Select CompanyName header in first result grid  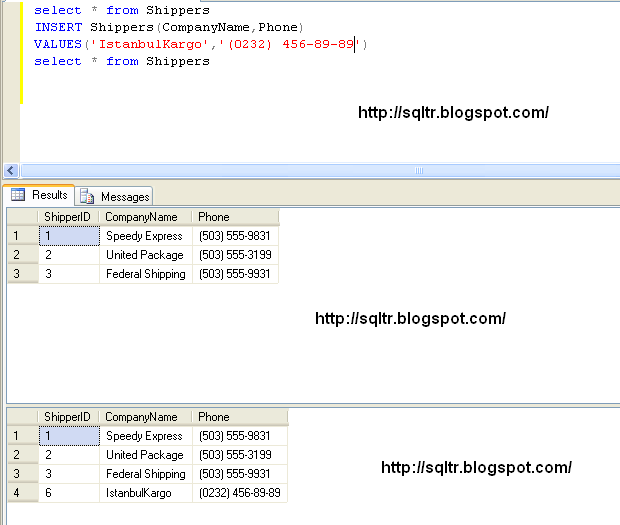click(x=146, y=217)
